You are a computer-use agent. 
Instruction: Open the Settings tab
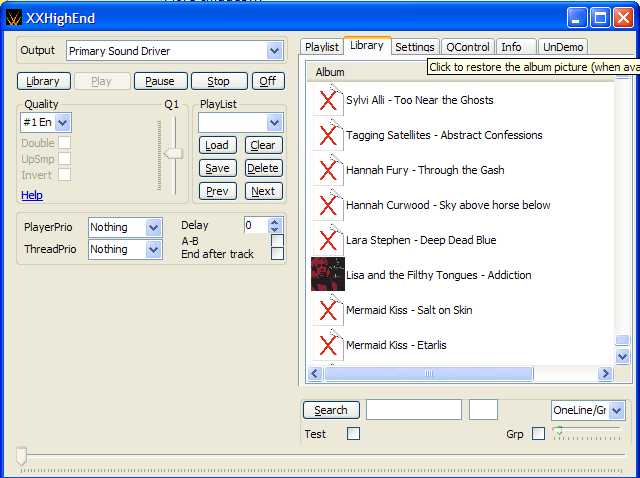point(415,47)
